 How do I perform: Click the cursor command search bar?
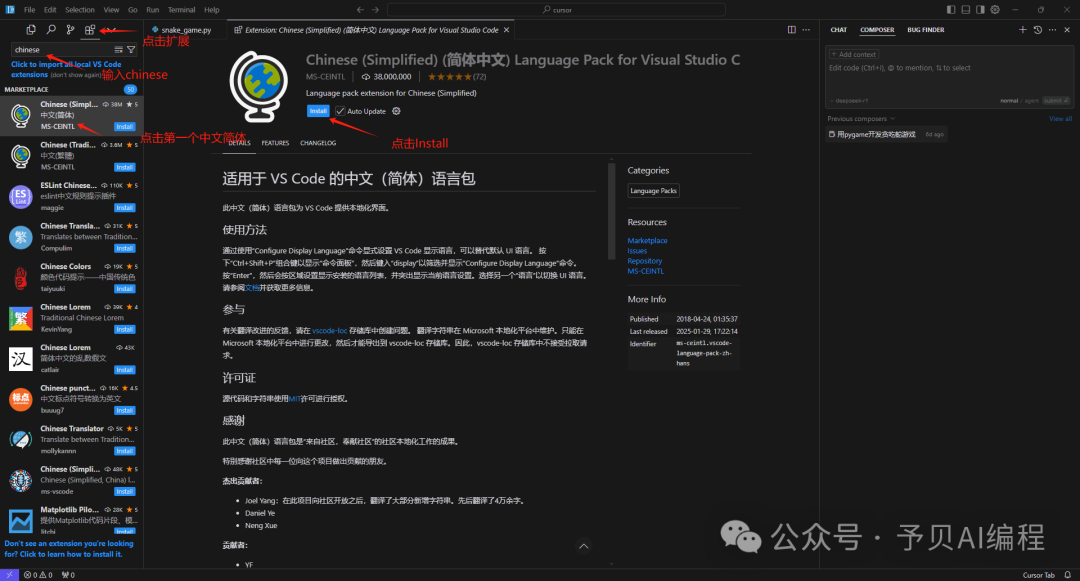tap(557, 10)
